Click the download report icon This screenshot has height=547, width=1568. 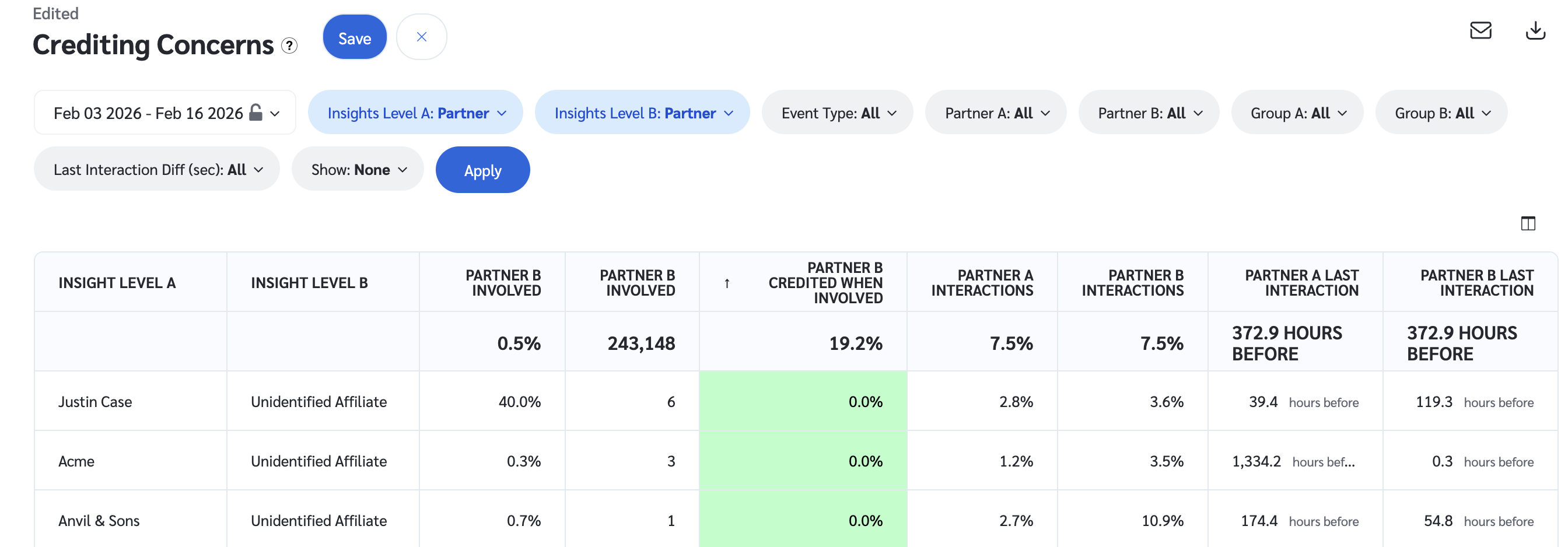pos(1535,30)
